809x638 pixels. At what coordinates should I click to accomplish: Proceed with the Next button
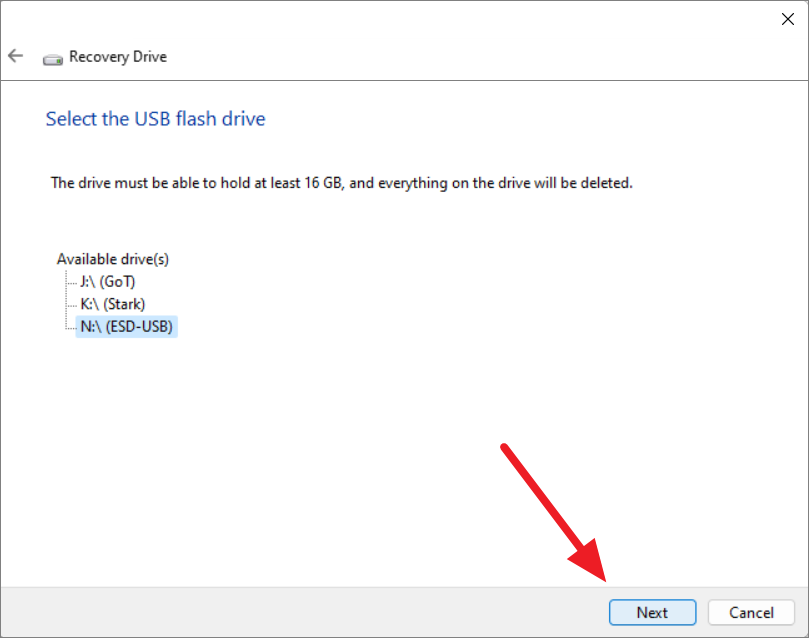pos(652,612)
